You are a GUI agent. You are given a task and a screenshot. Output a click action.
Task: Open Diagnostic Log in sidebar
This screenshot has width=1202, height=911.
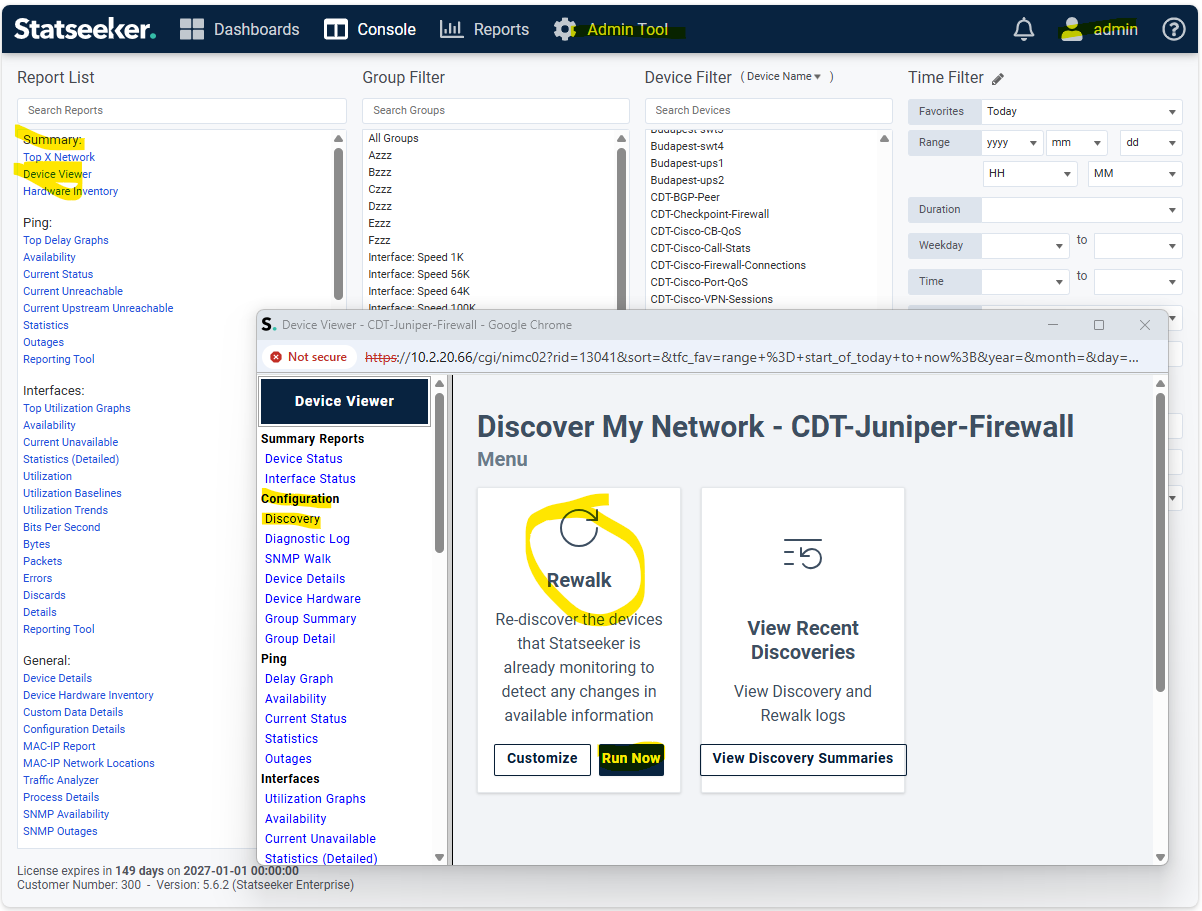coord(307,539)
